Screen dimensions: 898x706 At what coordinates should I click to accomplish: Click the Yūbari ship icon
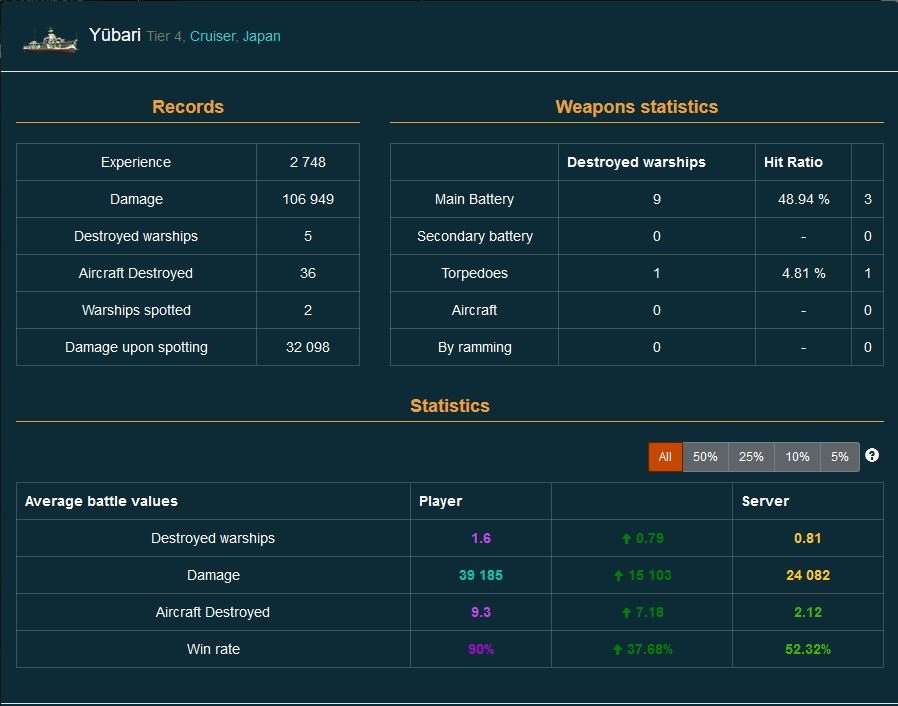[49, 38]
